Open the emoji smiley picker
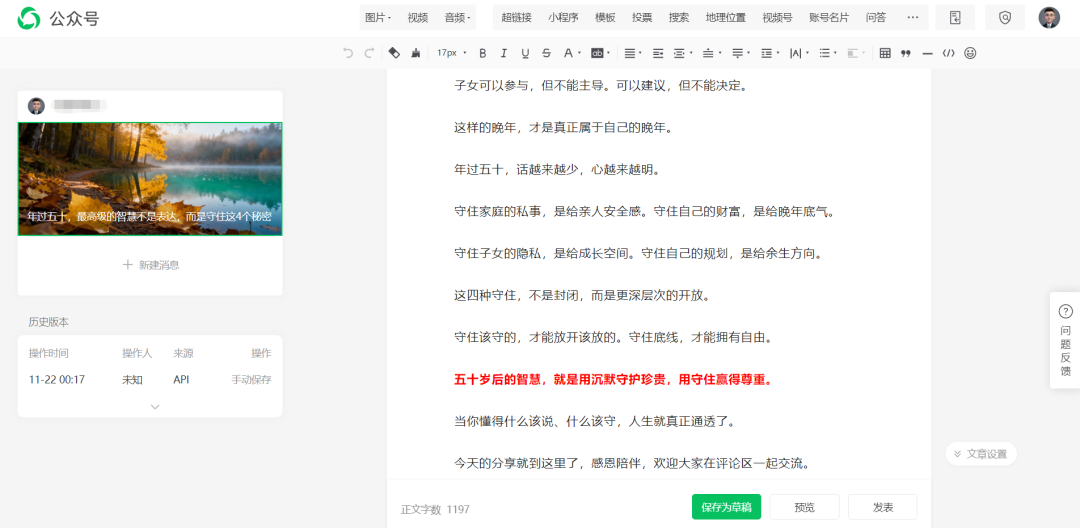1080x528 pixels. click(x=970, y=53)
